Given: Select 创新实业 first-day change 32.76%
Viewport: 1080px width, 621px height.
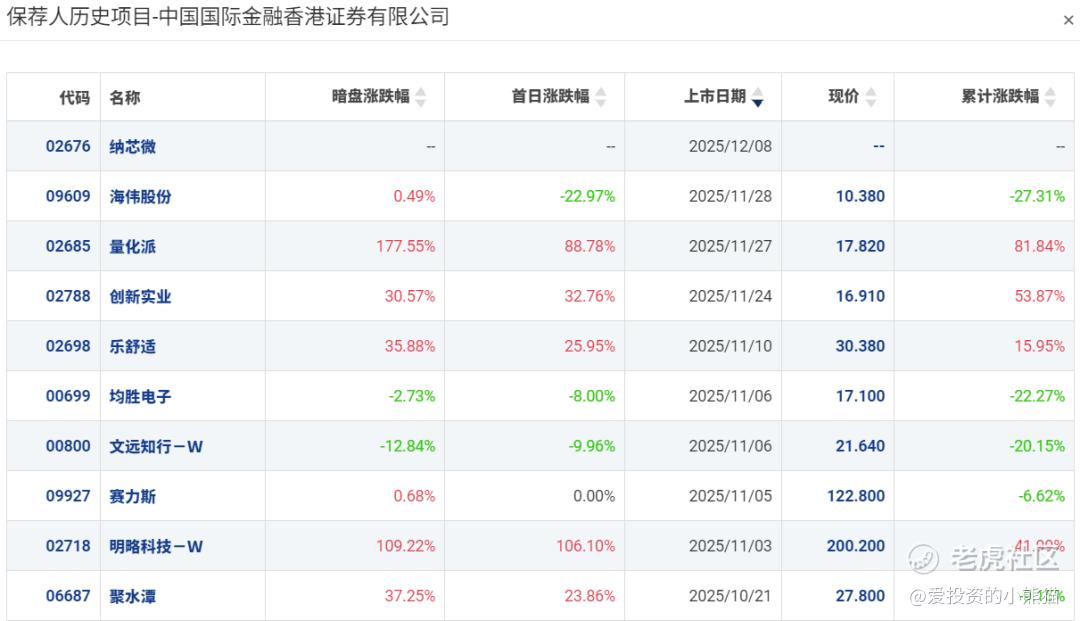Looking at the screenshot, I should (590, 296).
